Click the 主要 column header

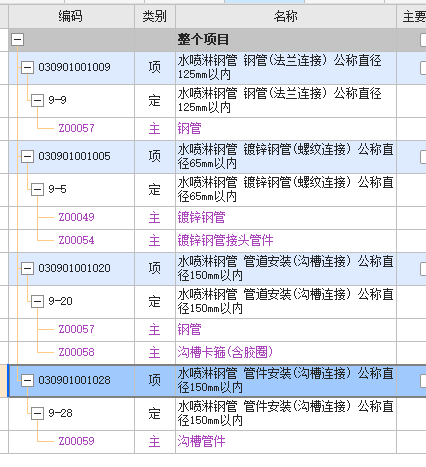[412, 16]
